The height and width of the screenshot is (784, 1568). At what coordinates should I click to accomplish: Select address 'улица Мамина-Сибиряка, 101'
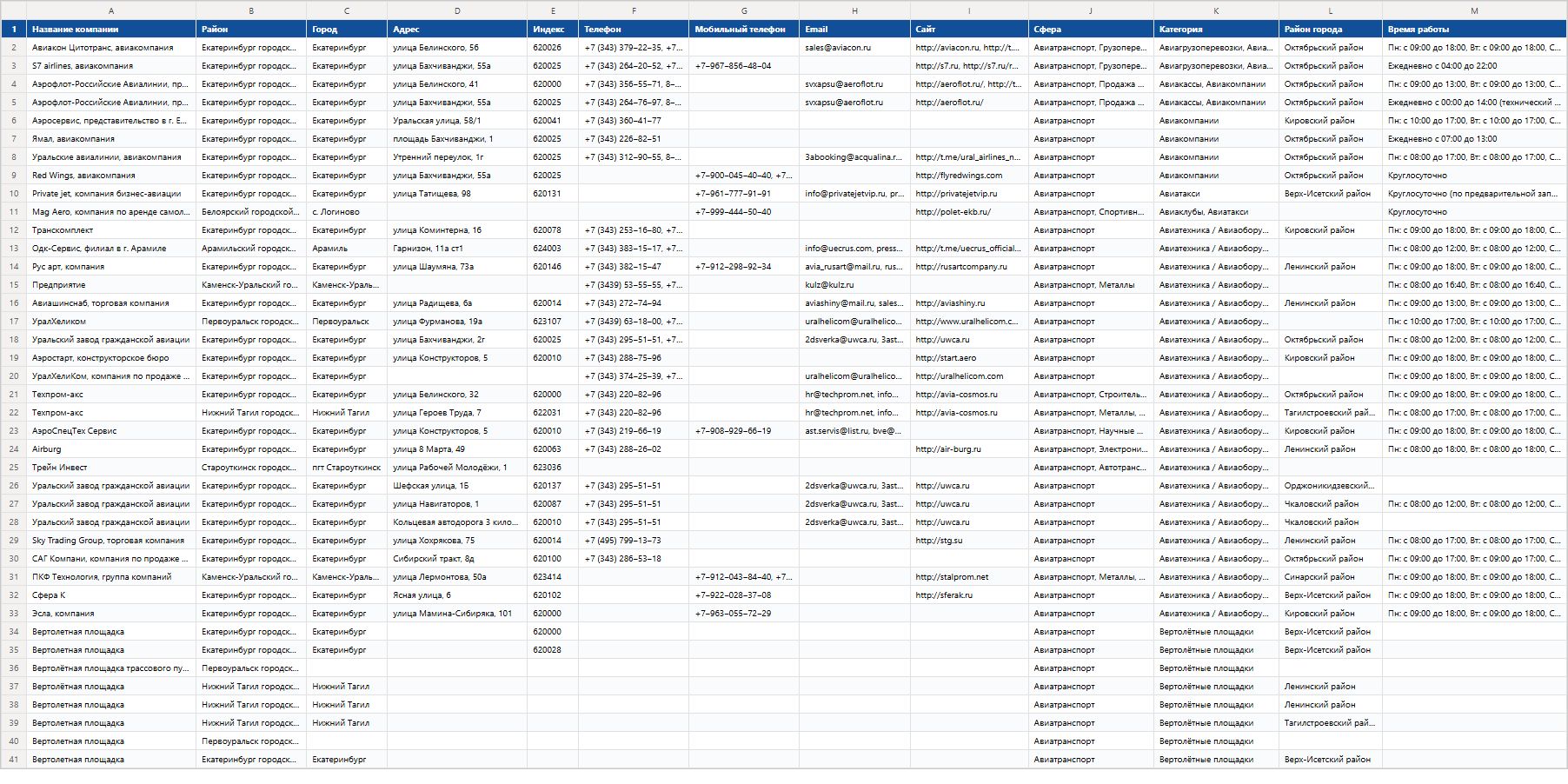[x=457, y=614]
